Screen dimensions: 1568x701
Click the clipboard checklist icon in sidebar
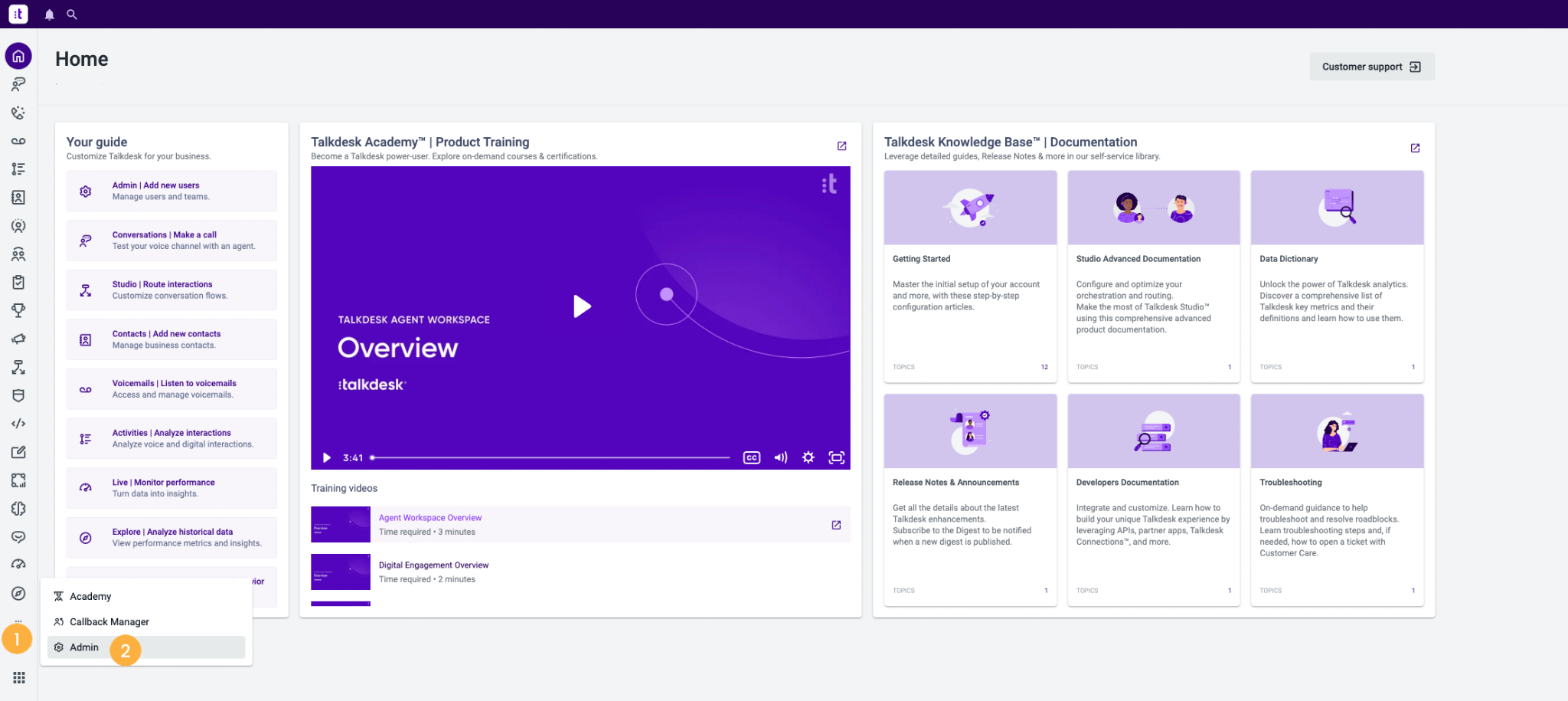click(18, 282)
